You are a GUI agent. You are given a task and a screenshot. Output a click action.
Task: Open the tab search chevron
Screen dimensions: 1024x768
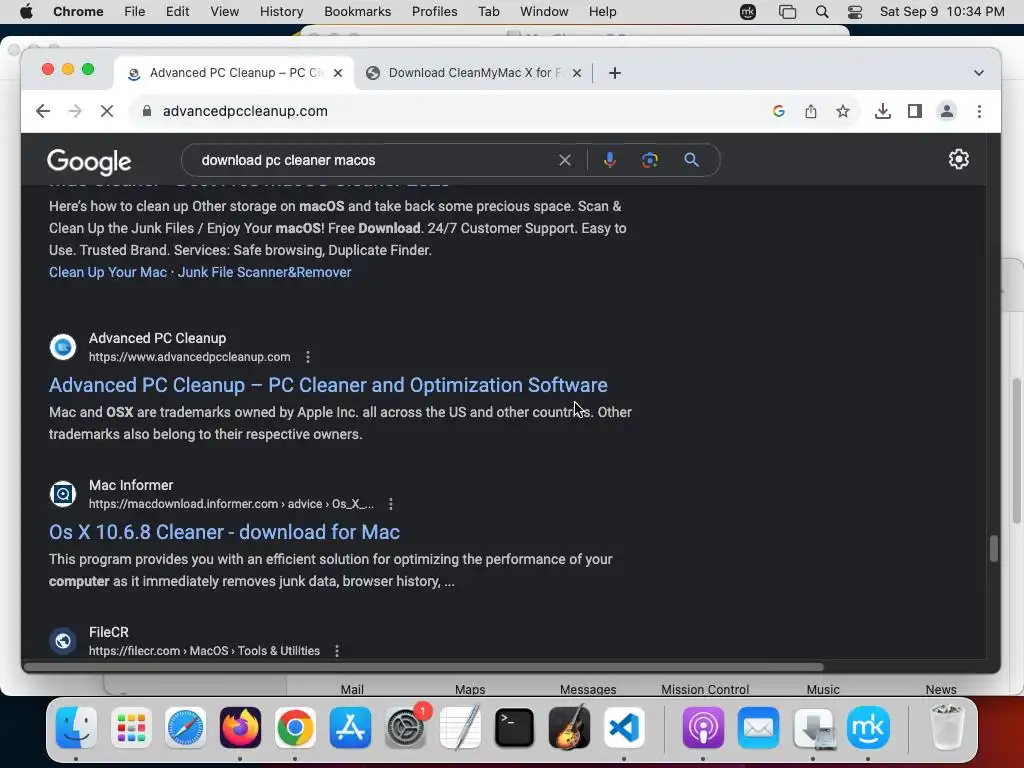click(x=978, y=72)
